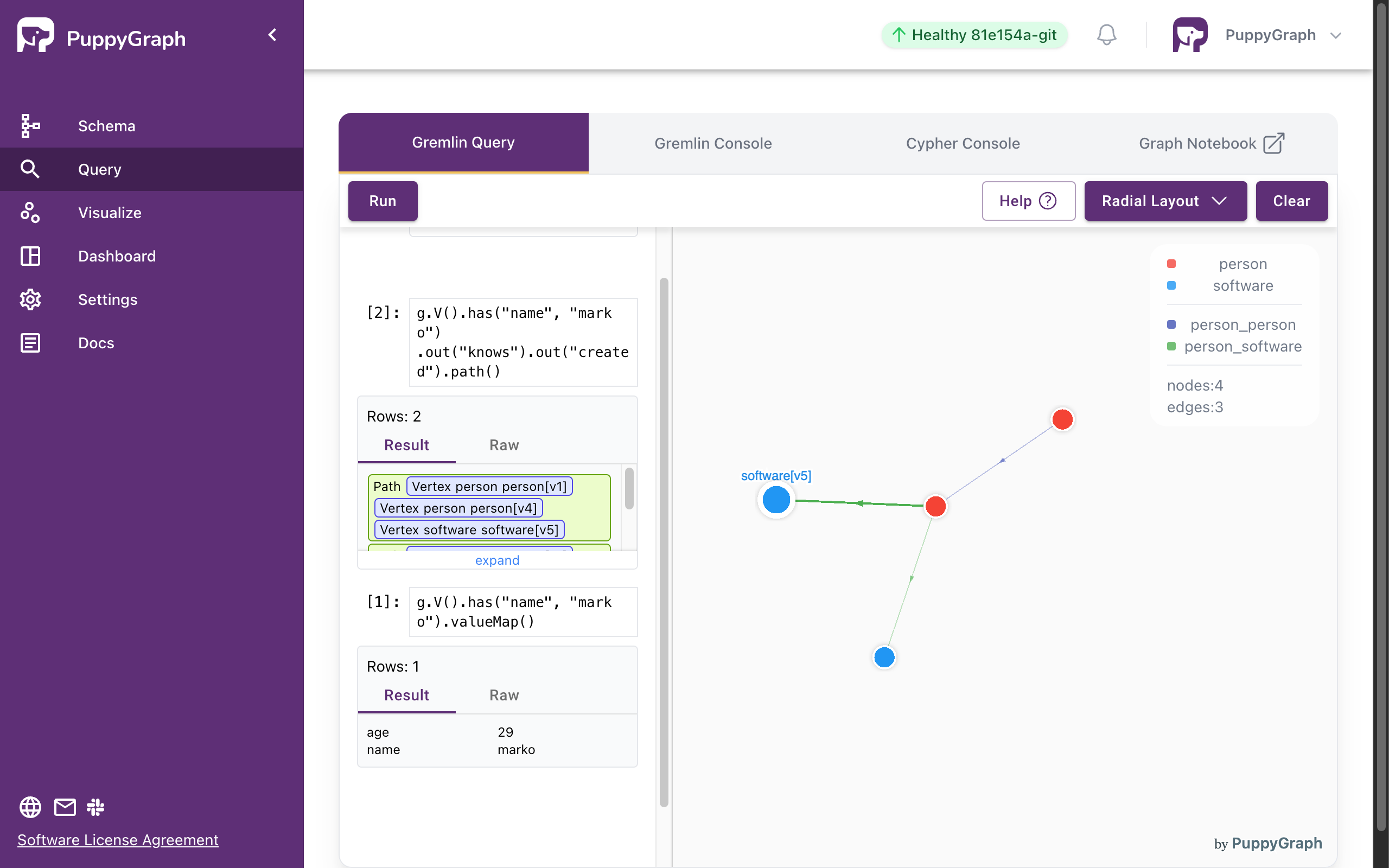Switch to the Cypher Console tab
1389x868 pixels.
pos(963,143)
